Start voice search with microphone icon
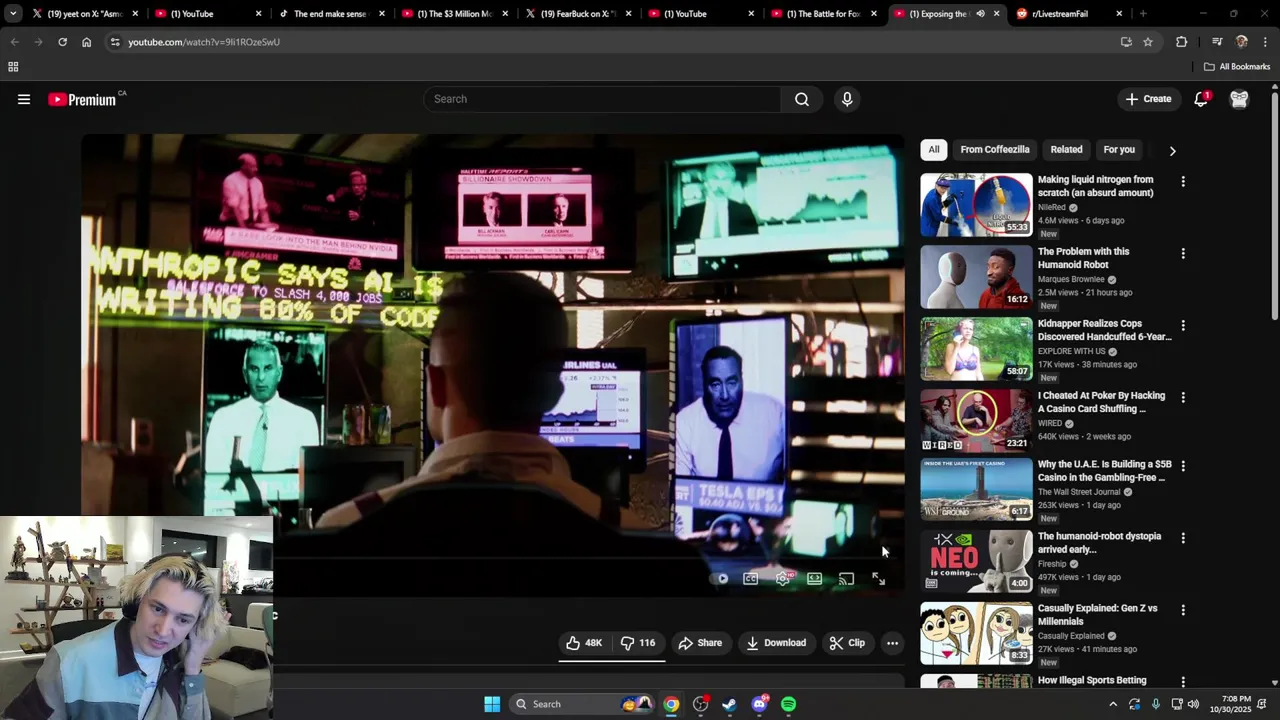 (x=847, y=99)
